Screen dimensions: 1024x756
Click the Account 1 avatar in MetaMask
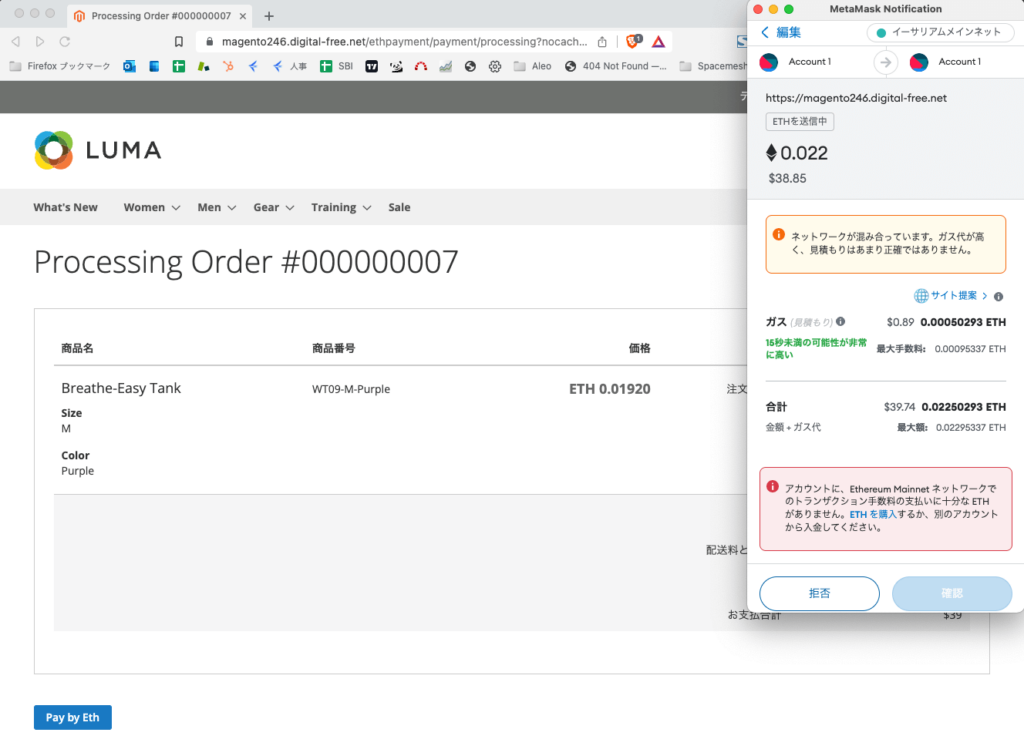coord(768,61)
